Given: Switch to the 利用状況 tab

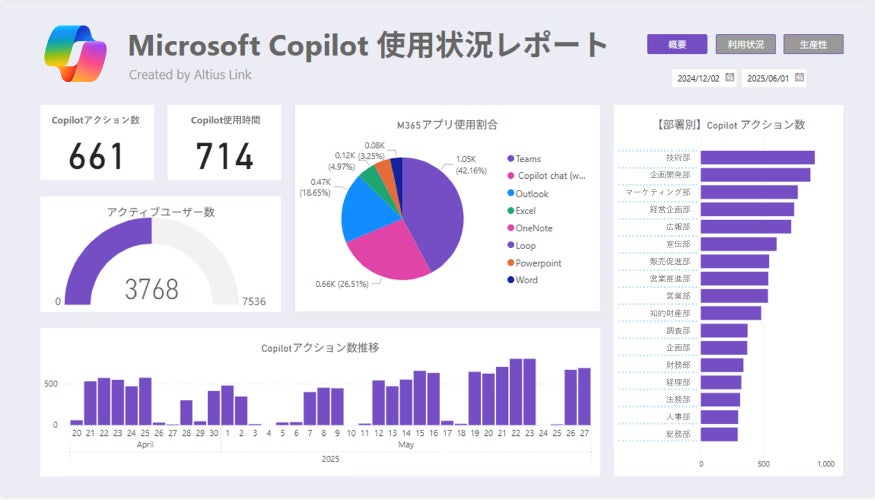Looking at the screenshot, I should (x=746, y=44).
